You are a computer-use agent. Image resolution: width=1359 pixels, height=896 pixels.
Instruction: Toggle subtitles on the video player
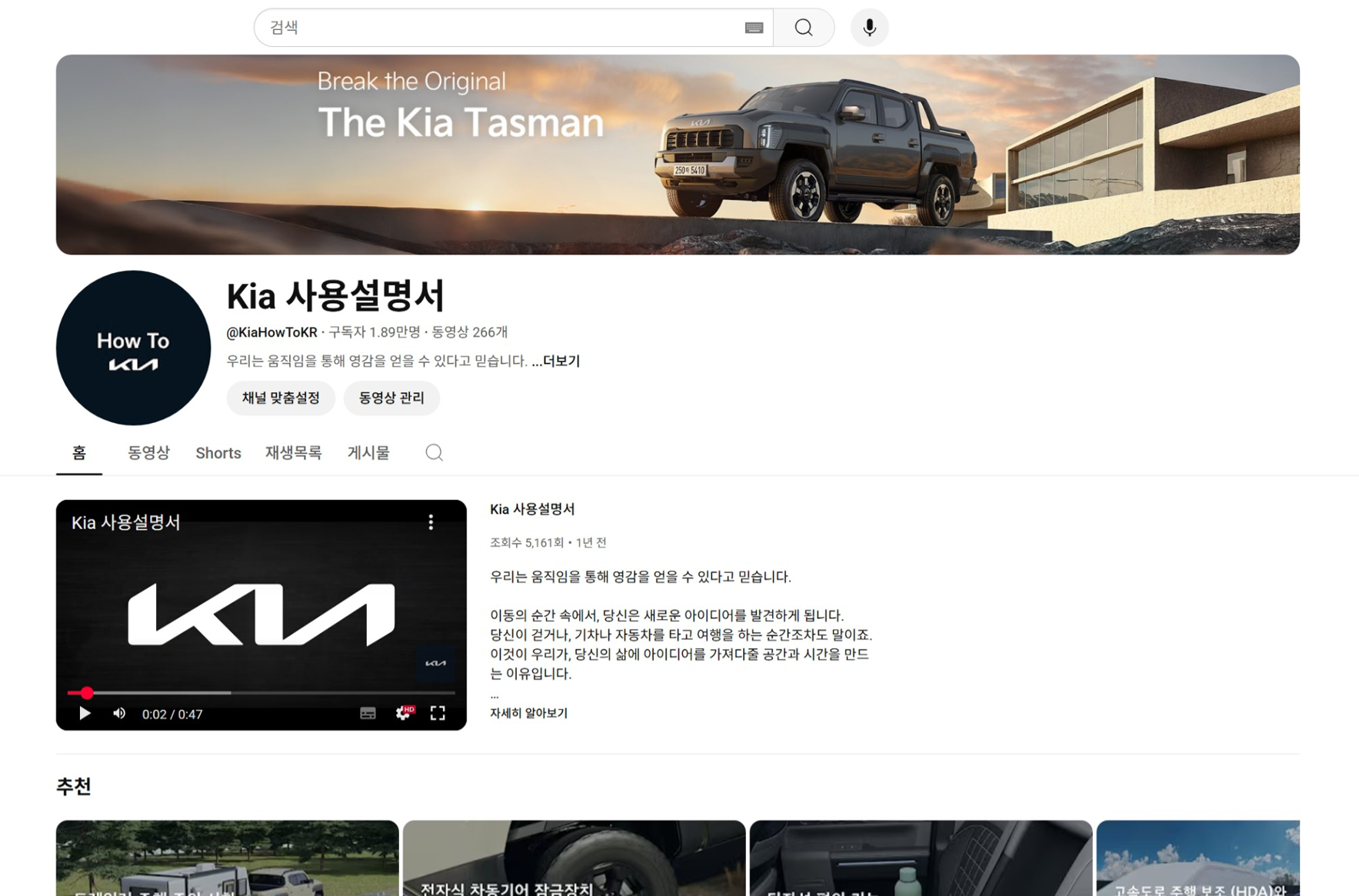click(368, 714)
